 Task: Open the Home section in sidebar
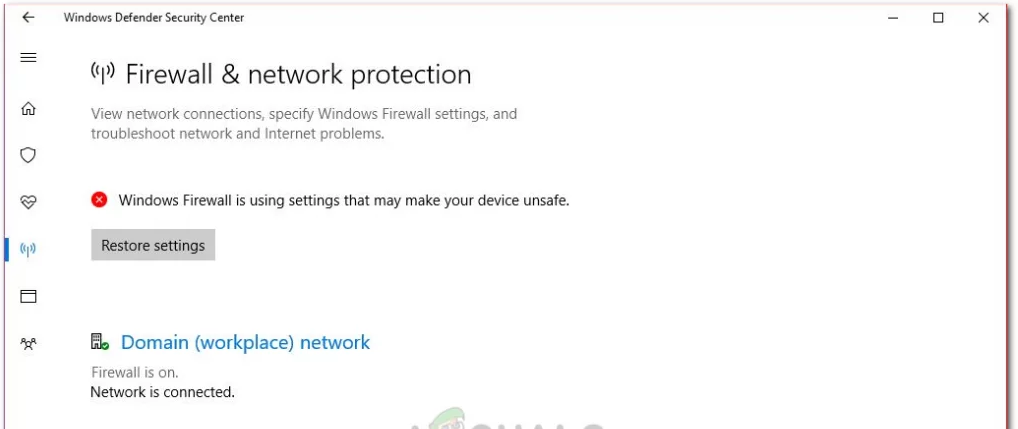pos(28,108)
